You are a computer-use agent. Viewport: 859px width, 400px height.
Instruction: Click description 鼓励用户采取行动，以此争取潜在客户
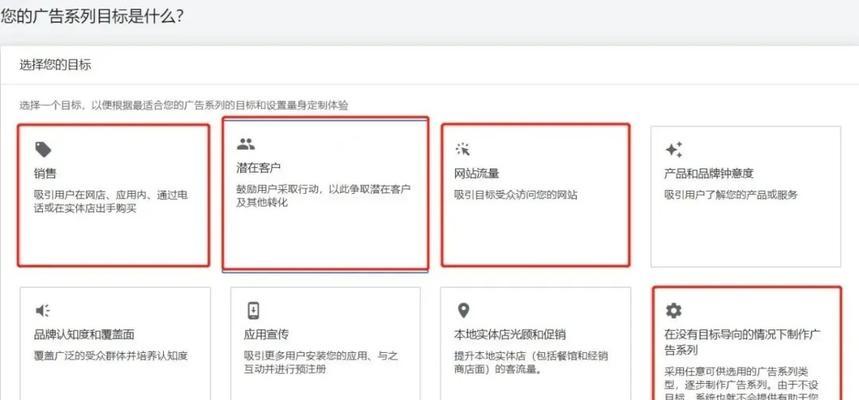coord(323,196)
